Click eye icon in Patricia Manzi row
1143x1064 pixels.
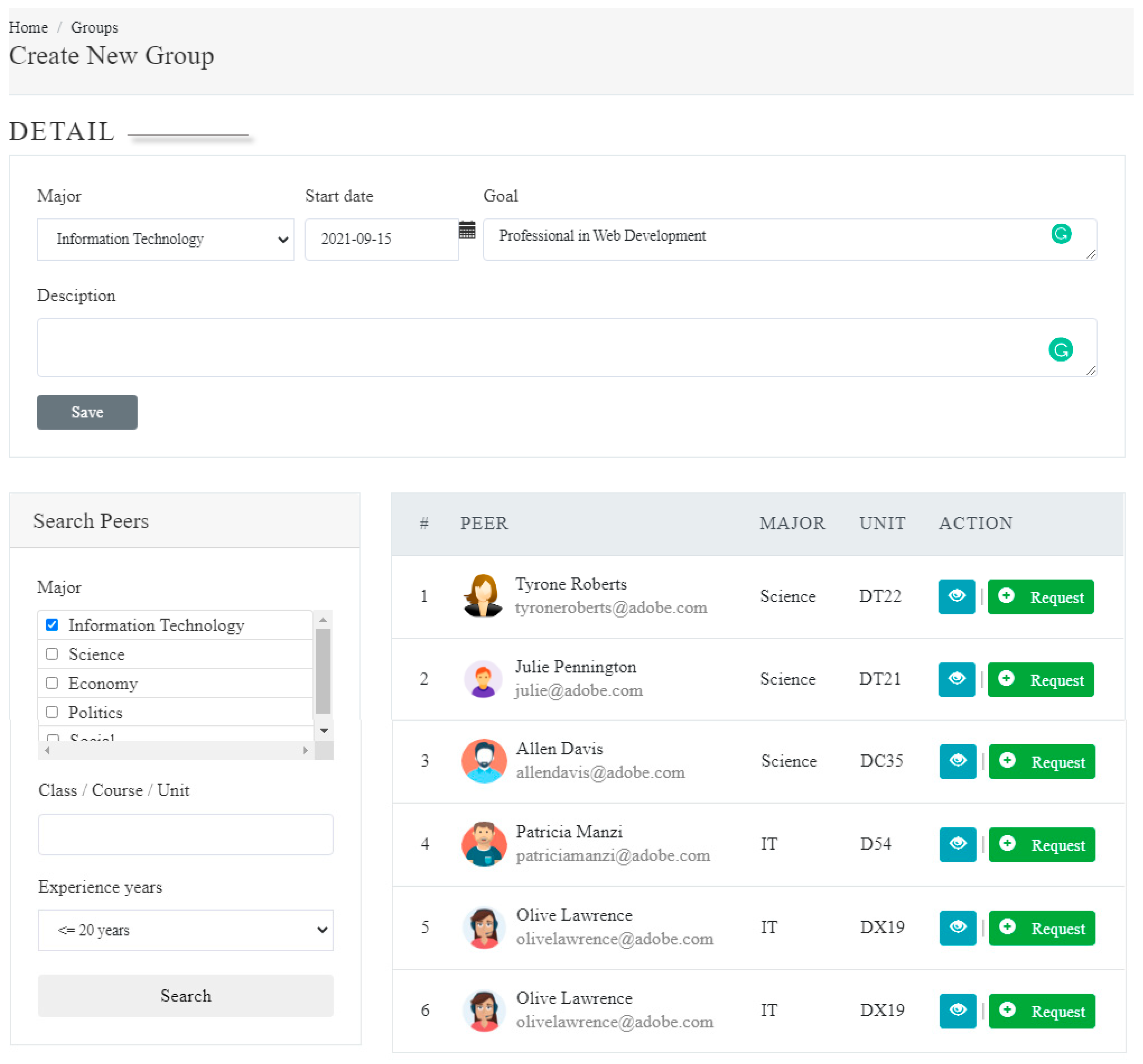click(x=957, y=844)
